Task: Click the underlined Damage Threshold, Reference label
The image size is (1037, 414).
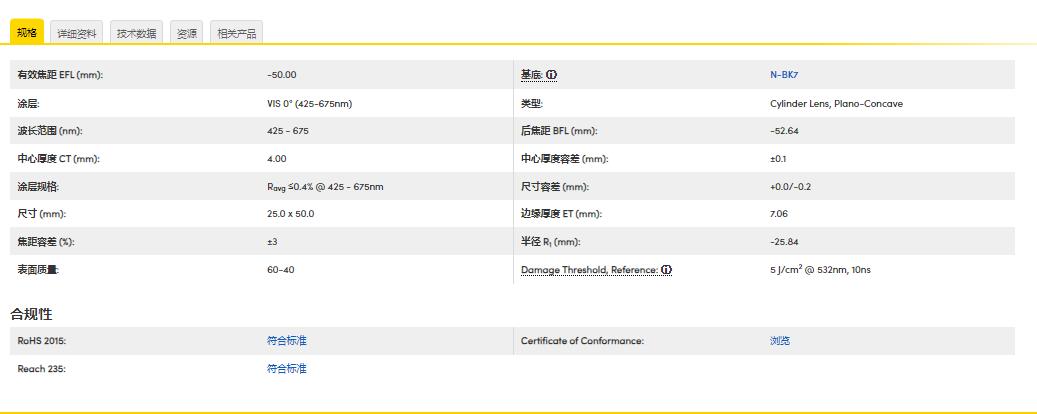Action: [589, 270]
